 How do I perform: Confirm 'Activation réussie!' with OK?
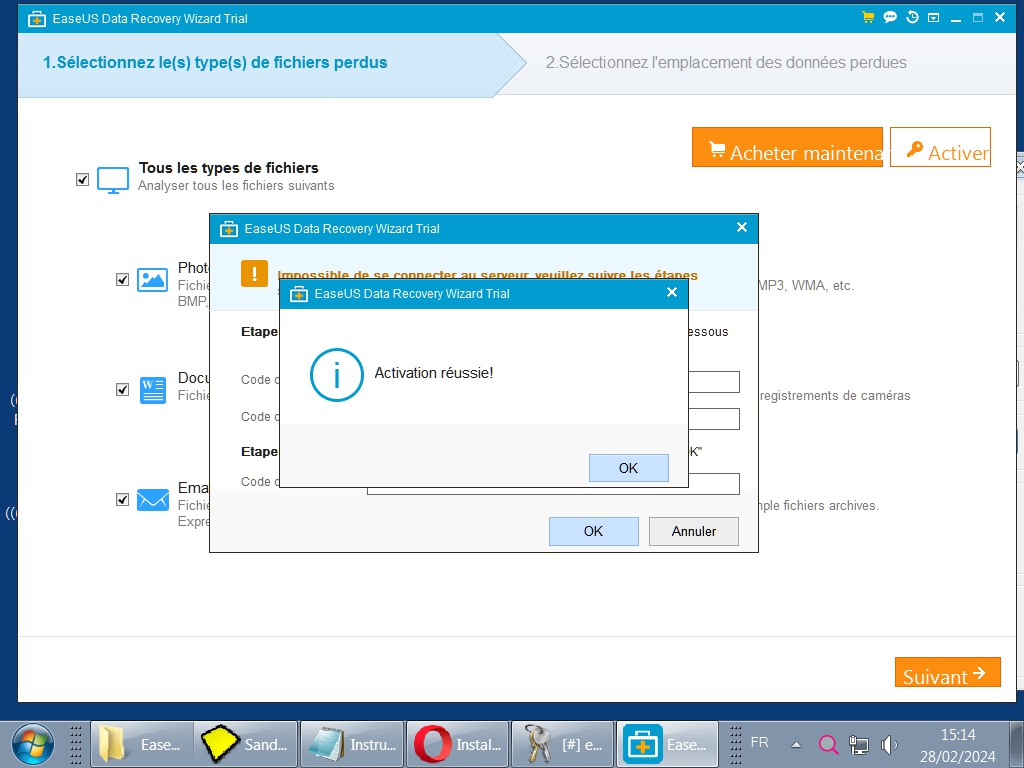628,468
